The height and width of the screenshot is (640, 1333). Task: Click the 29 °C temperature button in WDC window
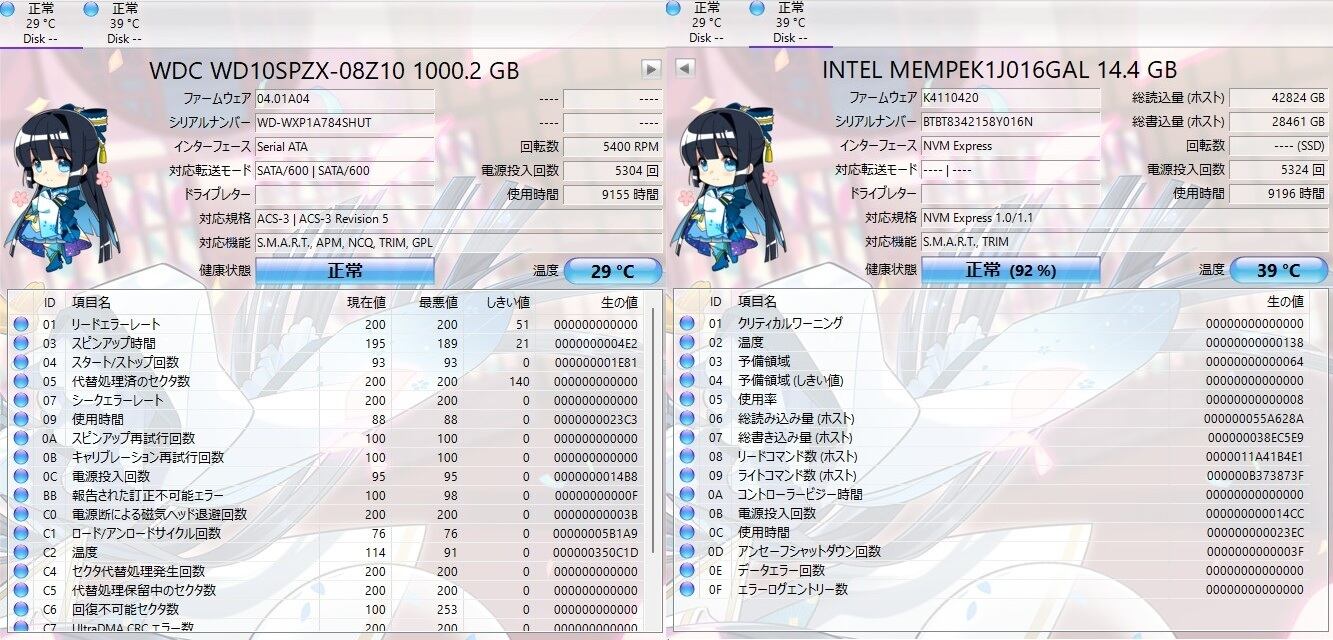coord(613,271)
